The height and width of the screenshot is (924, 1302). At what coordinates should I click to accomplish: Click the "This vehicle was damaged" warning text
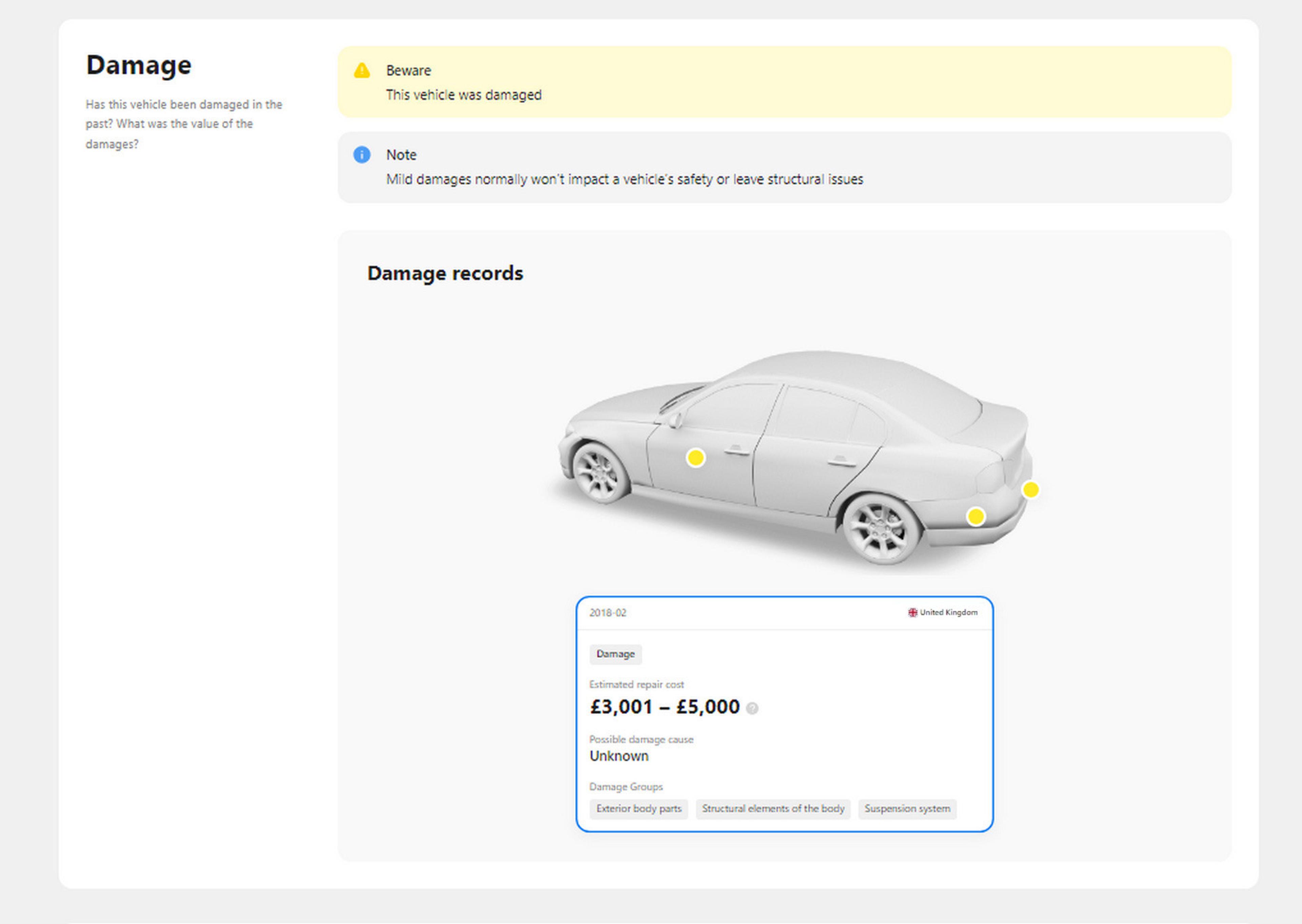(464, 95)
